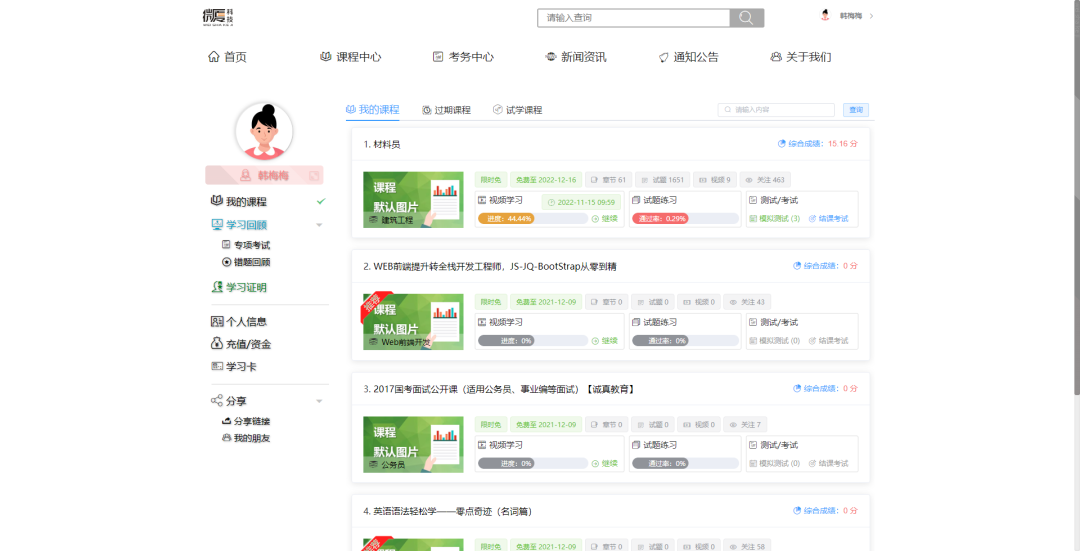This screenshot has width=1080, height=551.
Task: Click 免费至 2022-12-16 tag
Action: pos(546,180)
